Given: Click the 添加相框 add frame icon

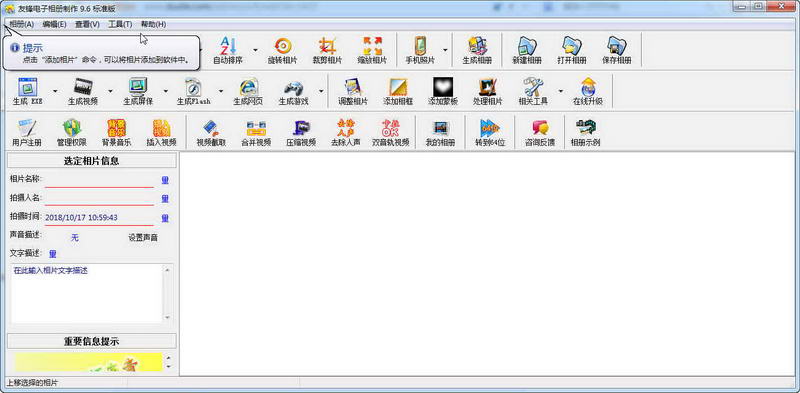Looking at the screenshot, I should 397,92.
